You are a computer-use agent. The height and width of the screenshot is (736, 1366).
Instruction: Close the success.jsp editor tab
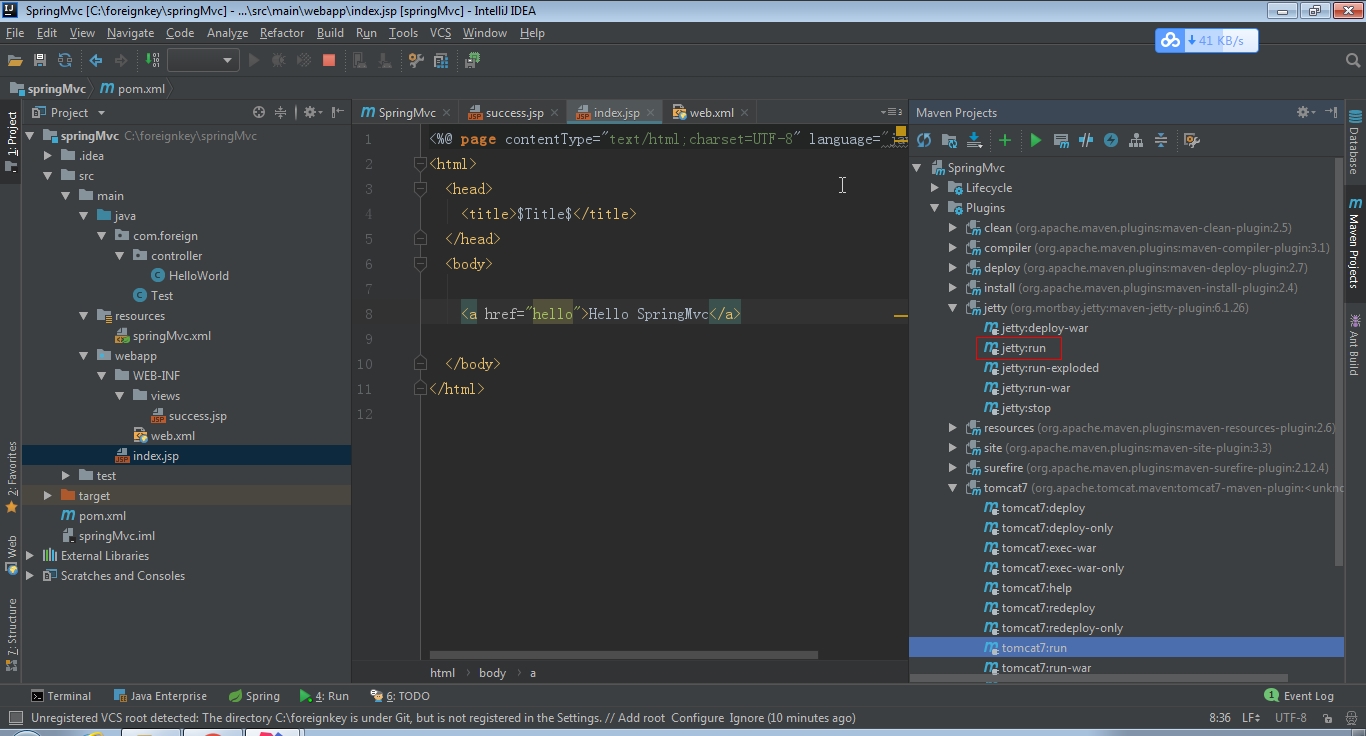click(x=553, y=113)
